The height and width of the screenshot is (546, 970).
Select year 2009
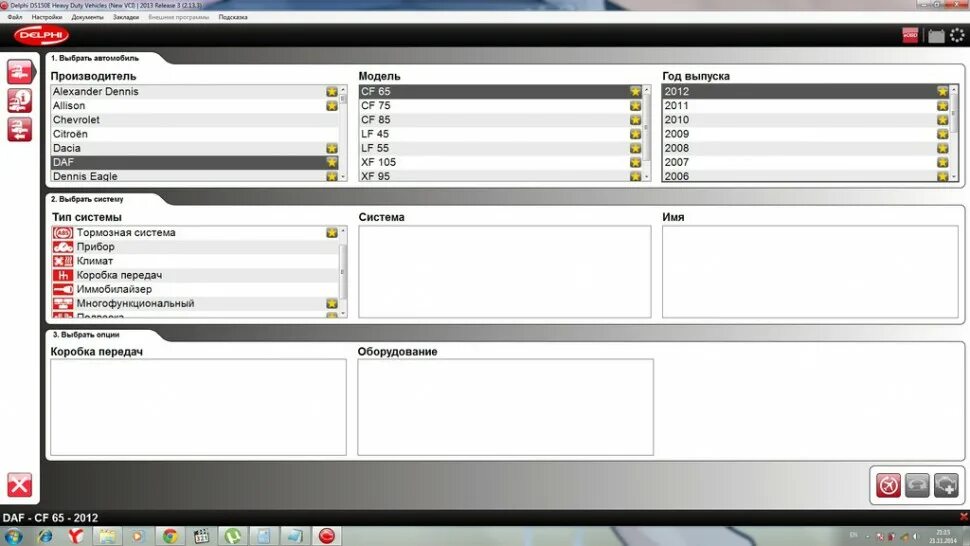pos(806,134)
